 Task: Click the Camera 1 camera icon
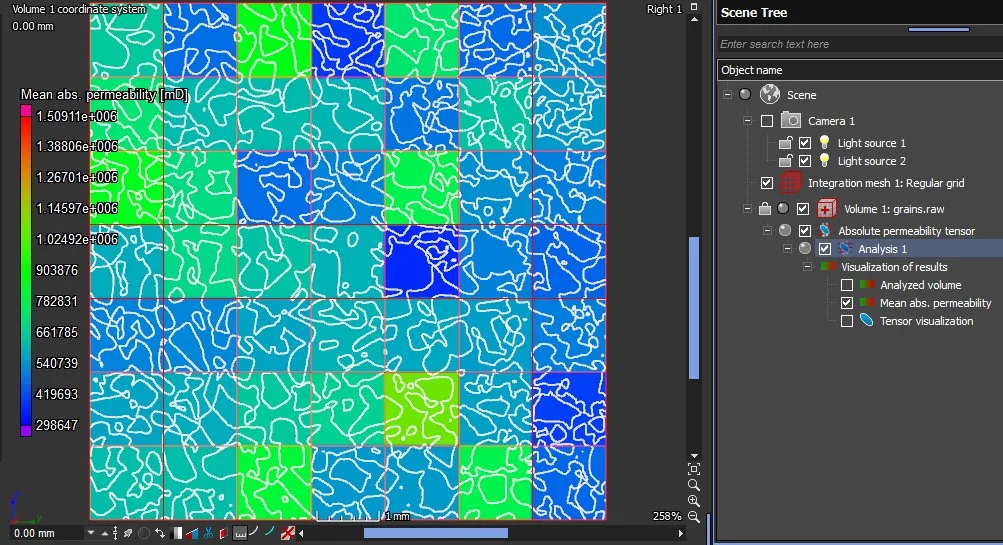[791, 120]
